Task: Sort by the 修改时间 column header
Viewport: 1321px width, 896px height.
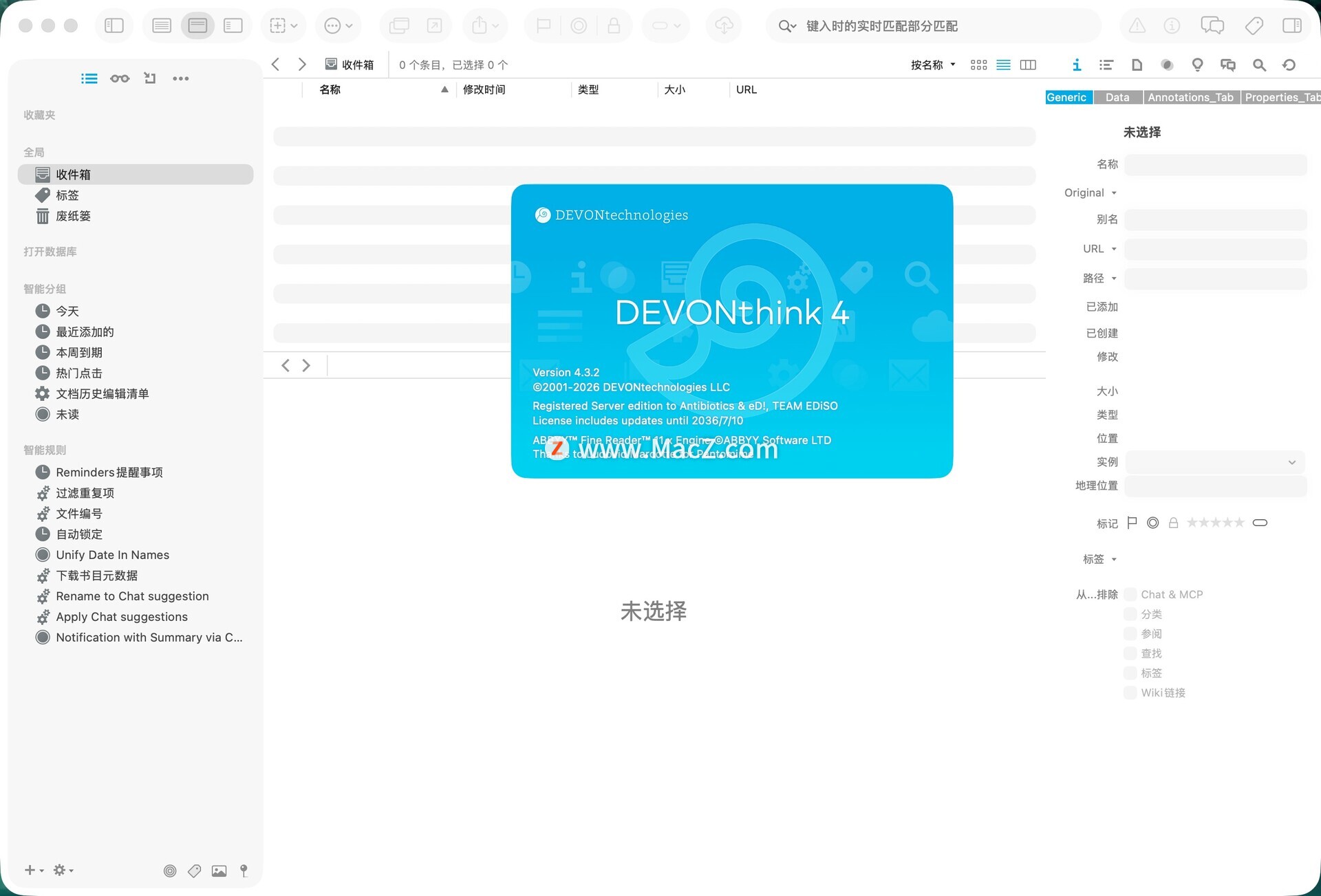Action: click(513, 89)
